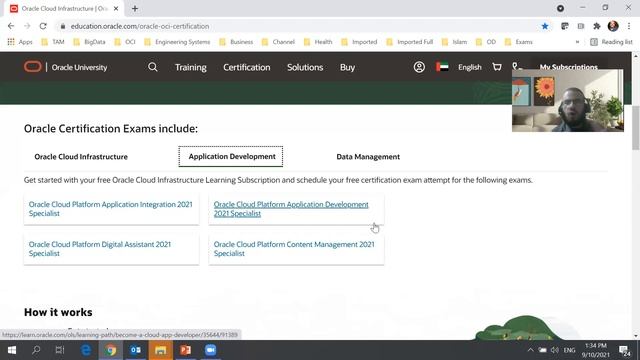Screen dimensions: 640x360
Task: Open the Buy menu
Action: (347, 67)
